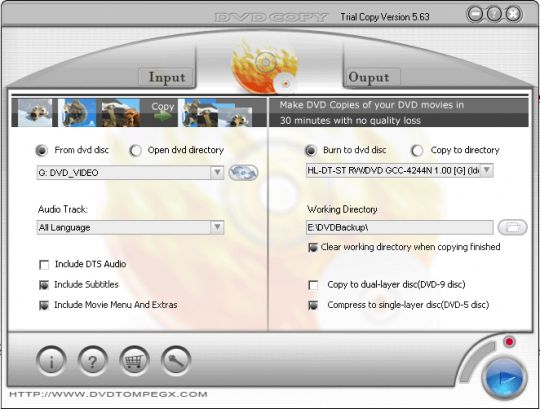Screen dimensions: 540x409
Task: Refresh DVD drive list icon
Action: click(243, 172)
